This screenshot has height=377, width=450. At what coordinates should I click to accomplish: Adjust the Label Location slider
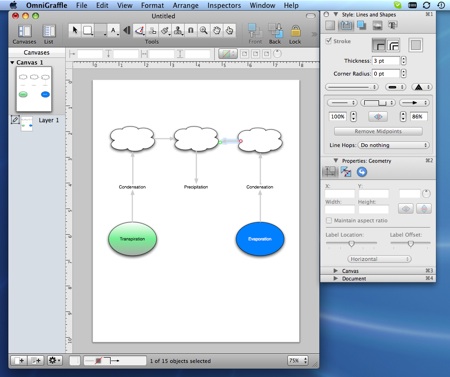click(351, 244)
